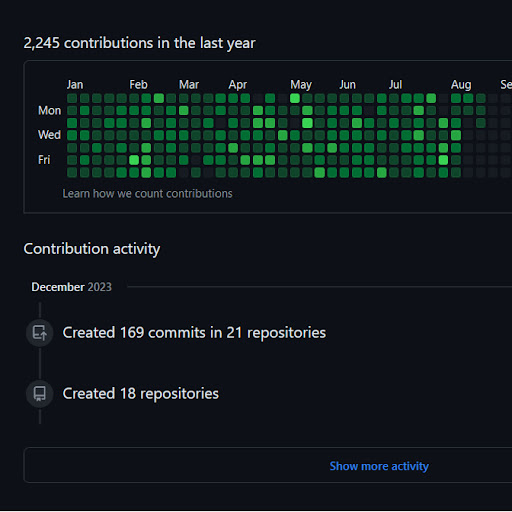Select the brightest Friday cell under Feb
The width and height of the screenshot is (512, 512).
(x=134, y=160)
